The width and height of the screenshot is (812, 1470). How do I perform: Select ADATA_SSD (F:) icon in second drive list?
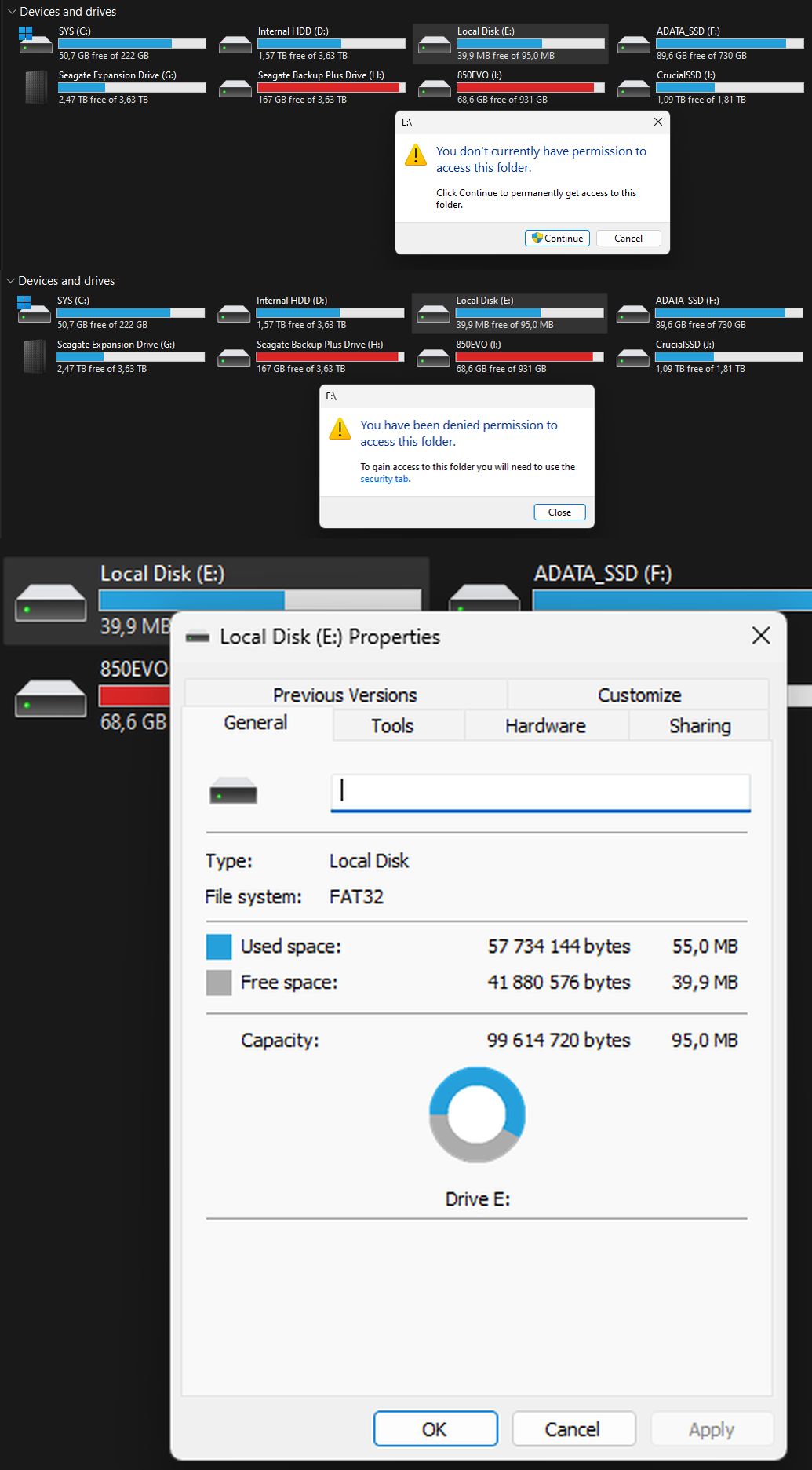click(632, 312)
